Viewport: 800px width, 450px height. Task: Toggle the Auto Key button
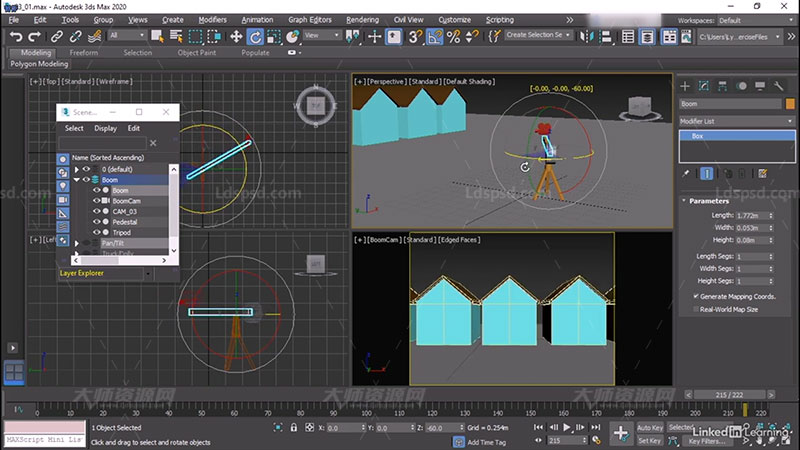coord(650,428)
